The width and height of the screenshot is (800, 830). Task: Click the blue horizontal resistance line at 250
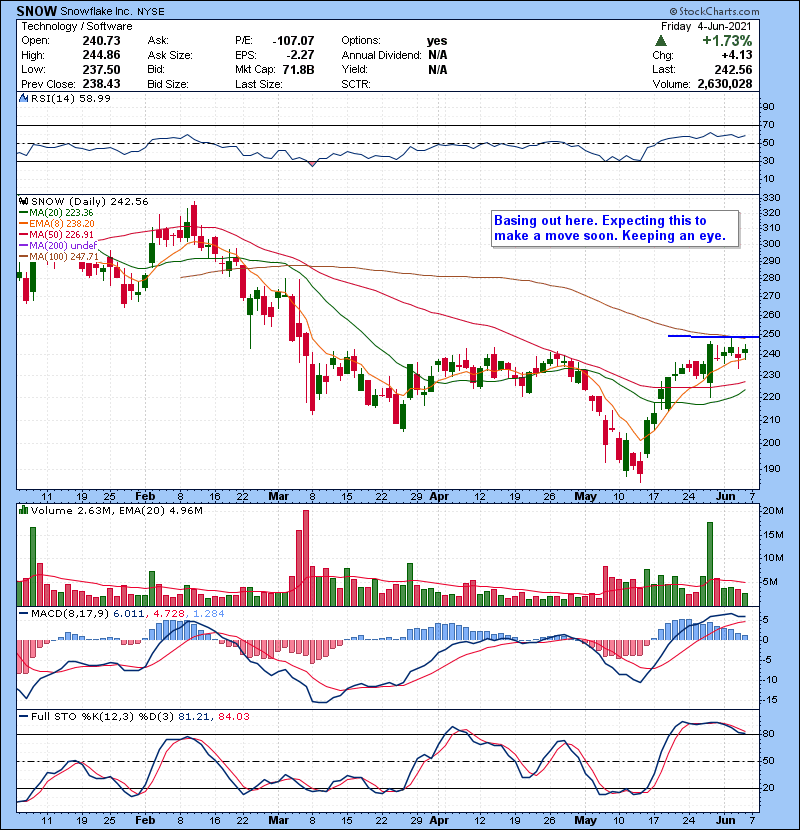click(714, 336)
